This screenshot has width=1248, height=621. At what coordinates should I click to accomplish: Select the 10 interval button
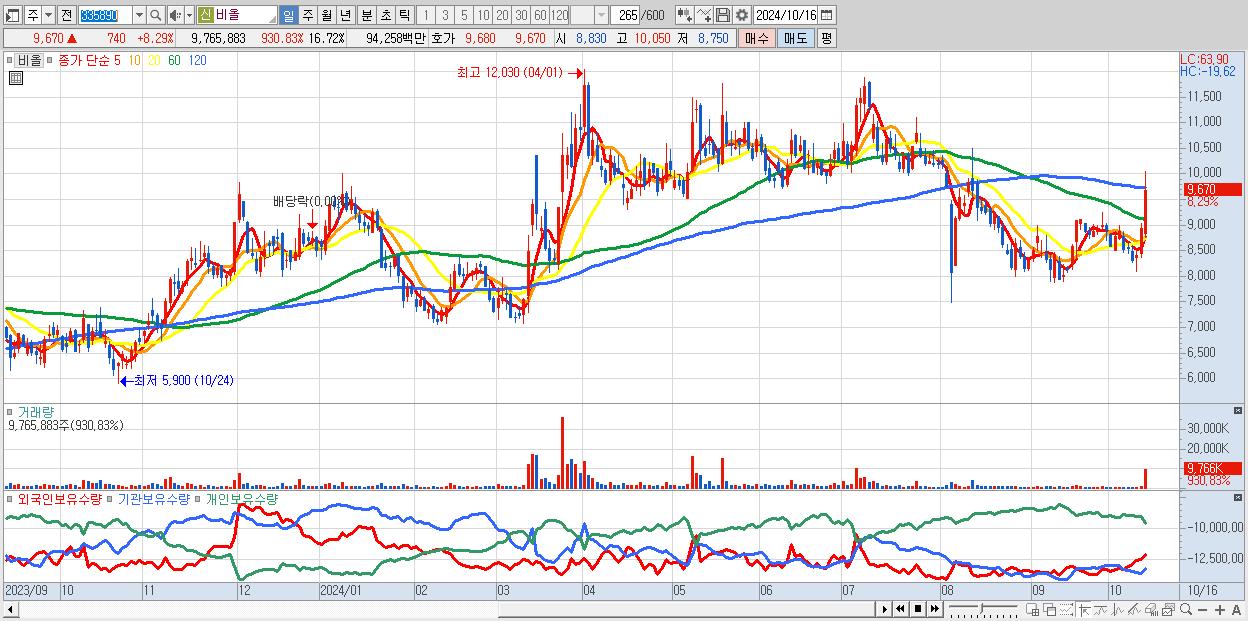(483, 15)
